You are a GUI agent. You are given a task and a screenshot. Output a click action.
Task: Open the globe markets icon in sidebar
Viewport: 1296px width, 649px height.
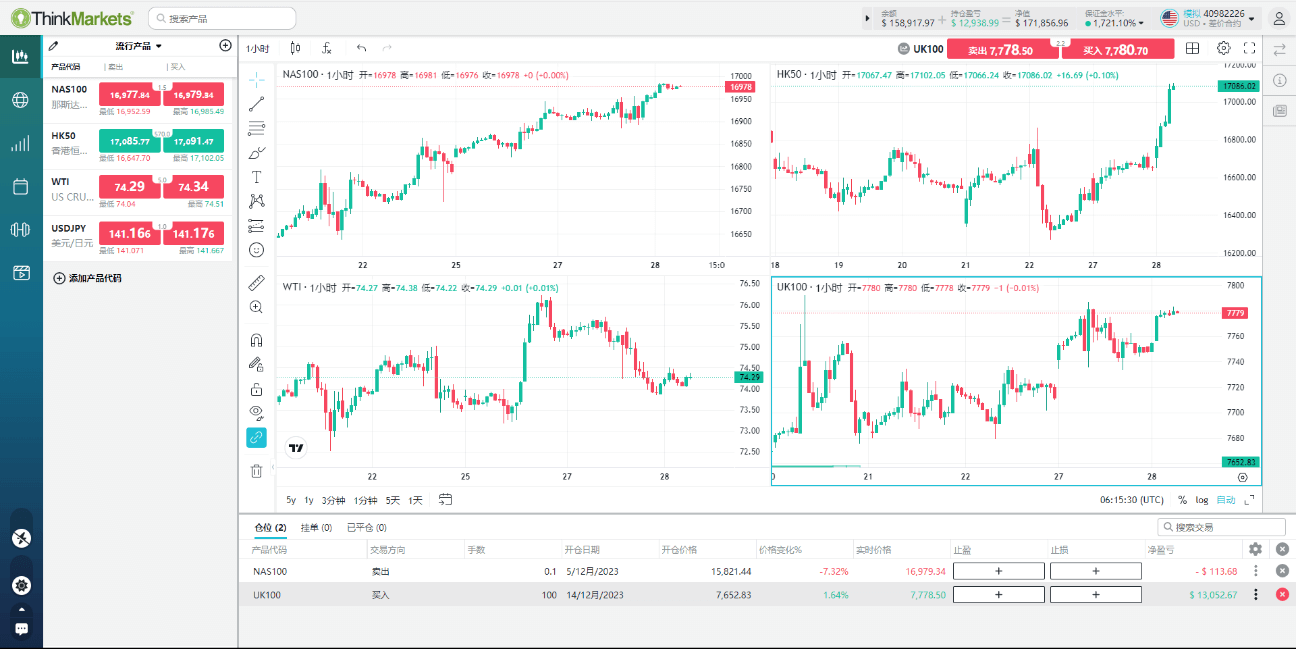20,100
